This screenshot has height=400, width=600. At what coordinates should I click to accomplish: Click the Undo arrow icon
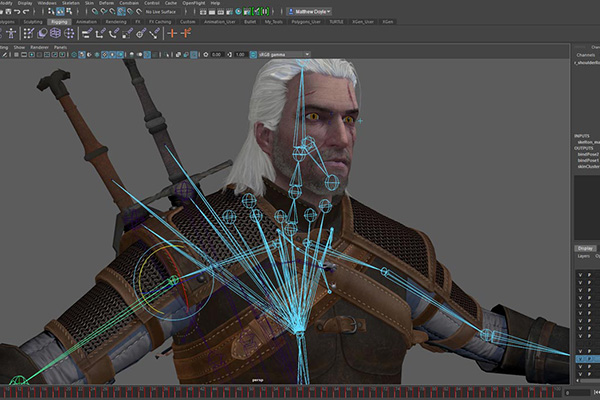point(17,12)
